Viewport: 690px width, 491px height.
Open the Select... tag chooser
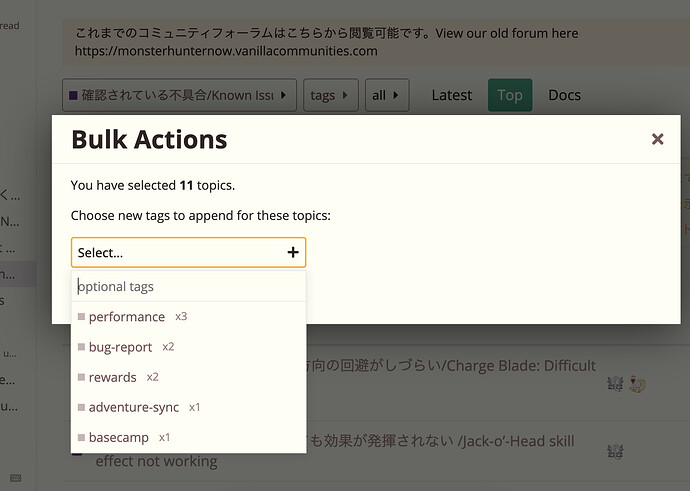188,253
